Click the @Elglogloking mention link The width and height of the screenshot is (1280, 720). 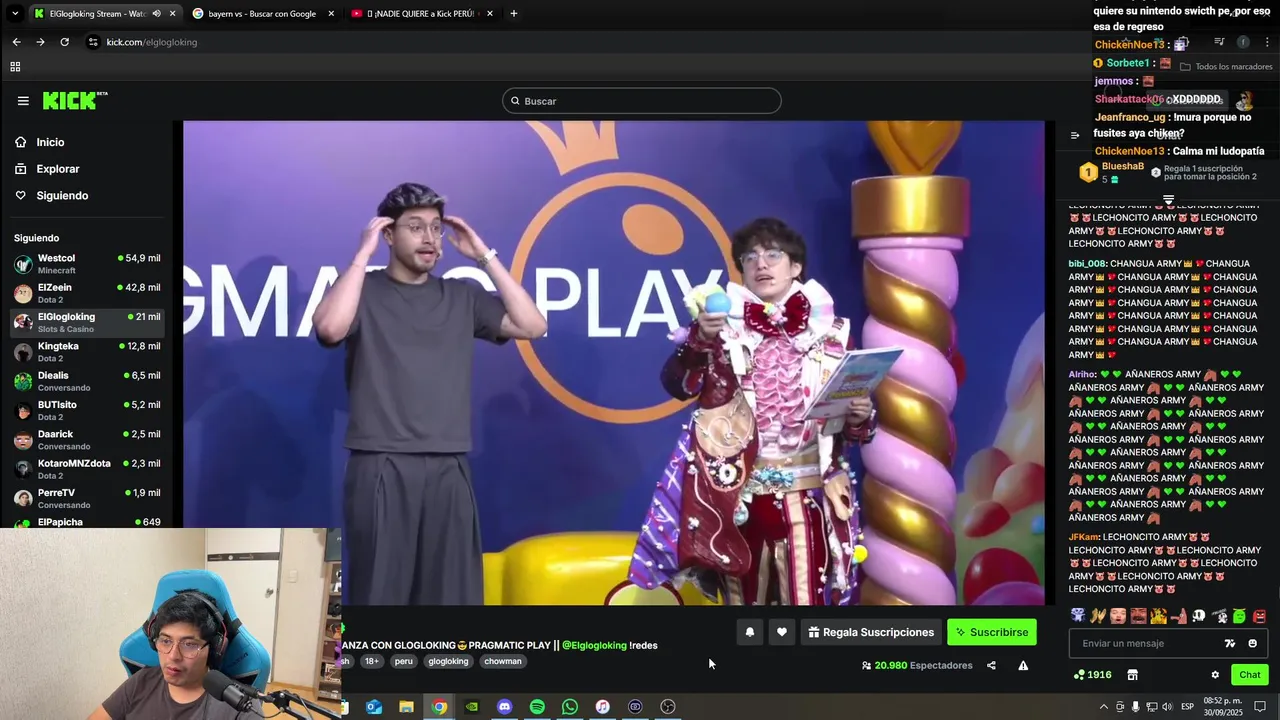(x=594, y=645)
